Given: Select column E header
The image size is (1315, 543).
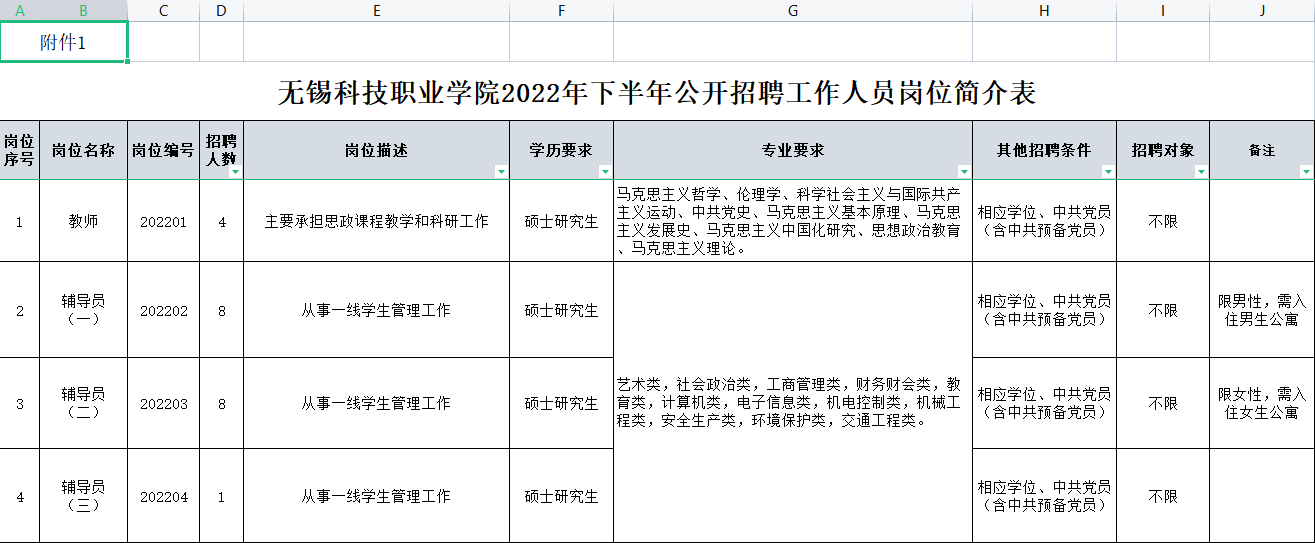Looking at the screenshot, I should tap(377, 10).
